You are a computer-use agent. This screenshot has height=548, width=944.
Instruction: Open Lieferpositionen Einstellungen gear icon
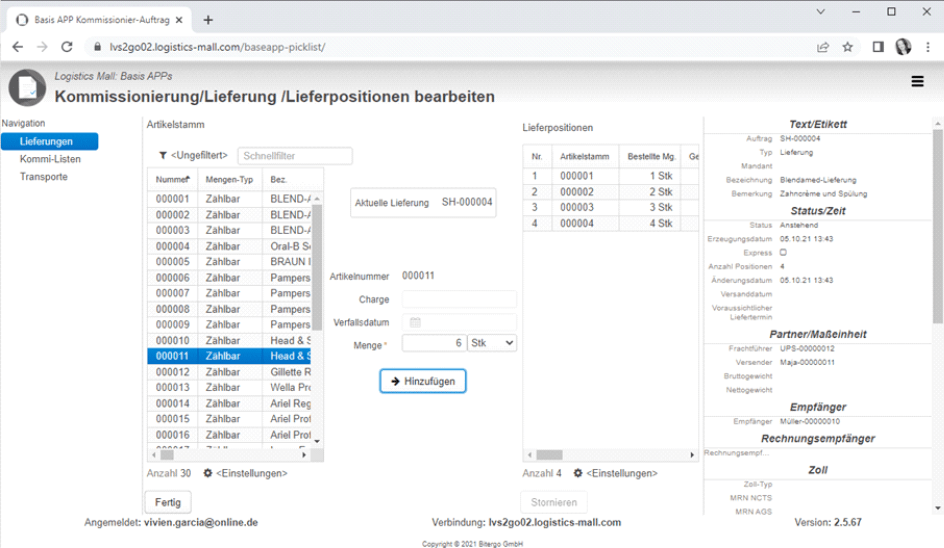coord(578,473)
